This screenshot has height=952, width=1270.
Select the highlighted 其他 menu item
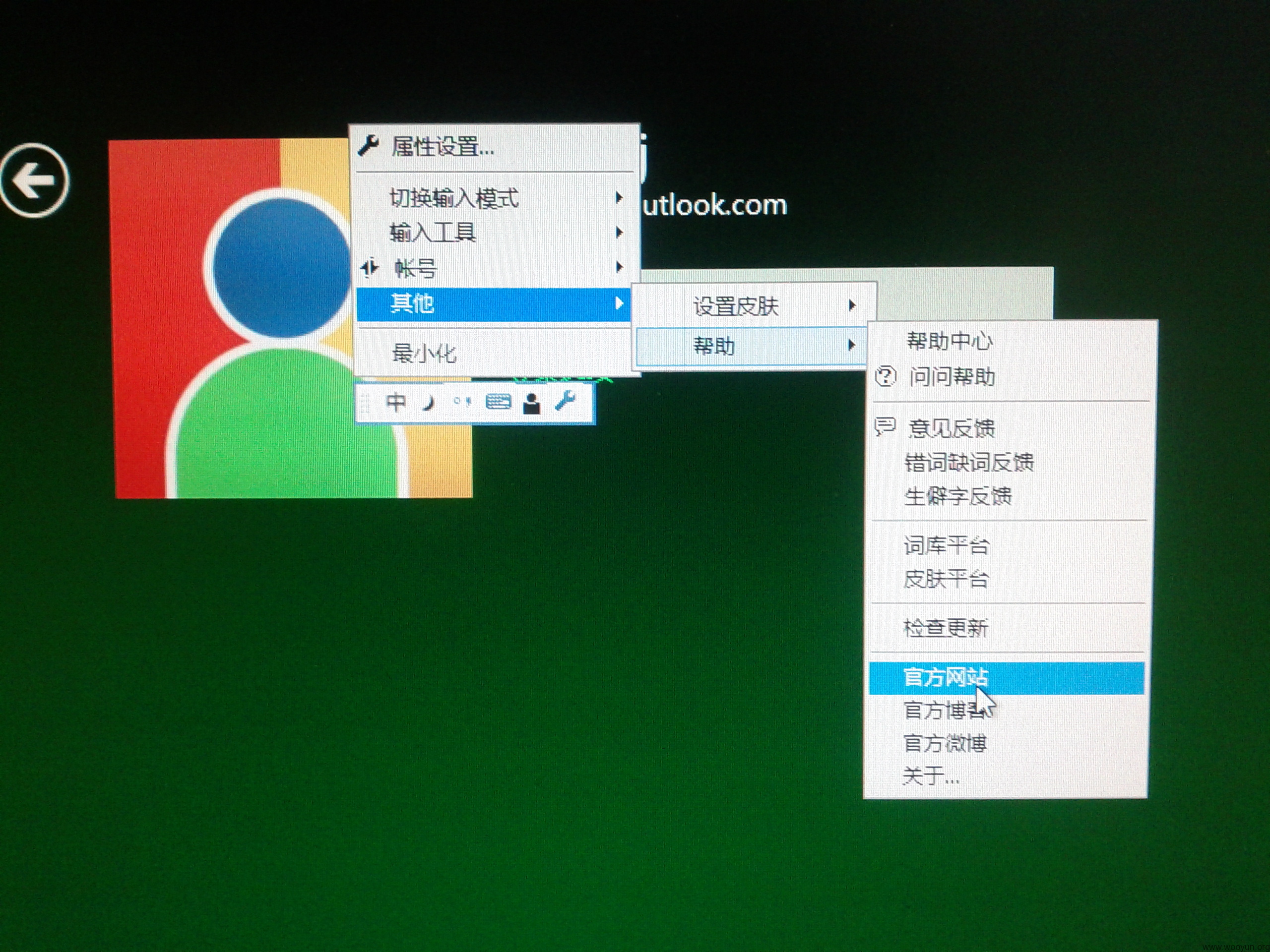pyautogui.click(x=494, y=304)
